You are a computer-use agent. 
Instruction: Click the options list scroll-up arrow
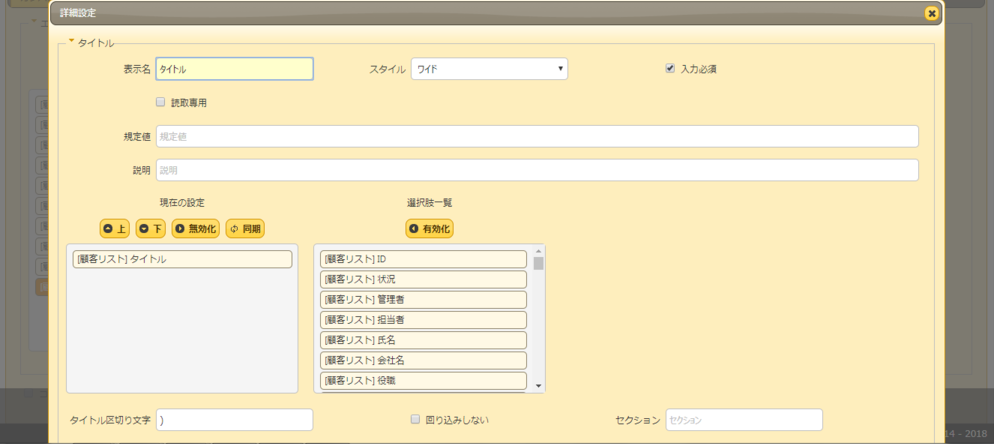click(538, 249)
